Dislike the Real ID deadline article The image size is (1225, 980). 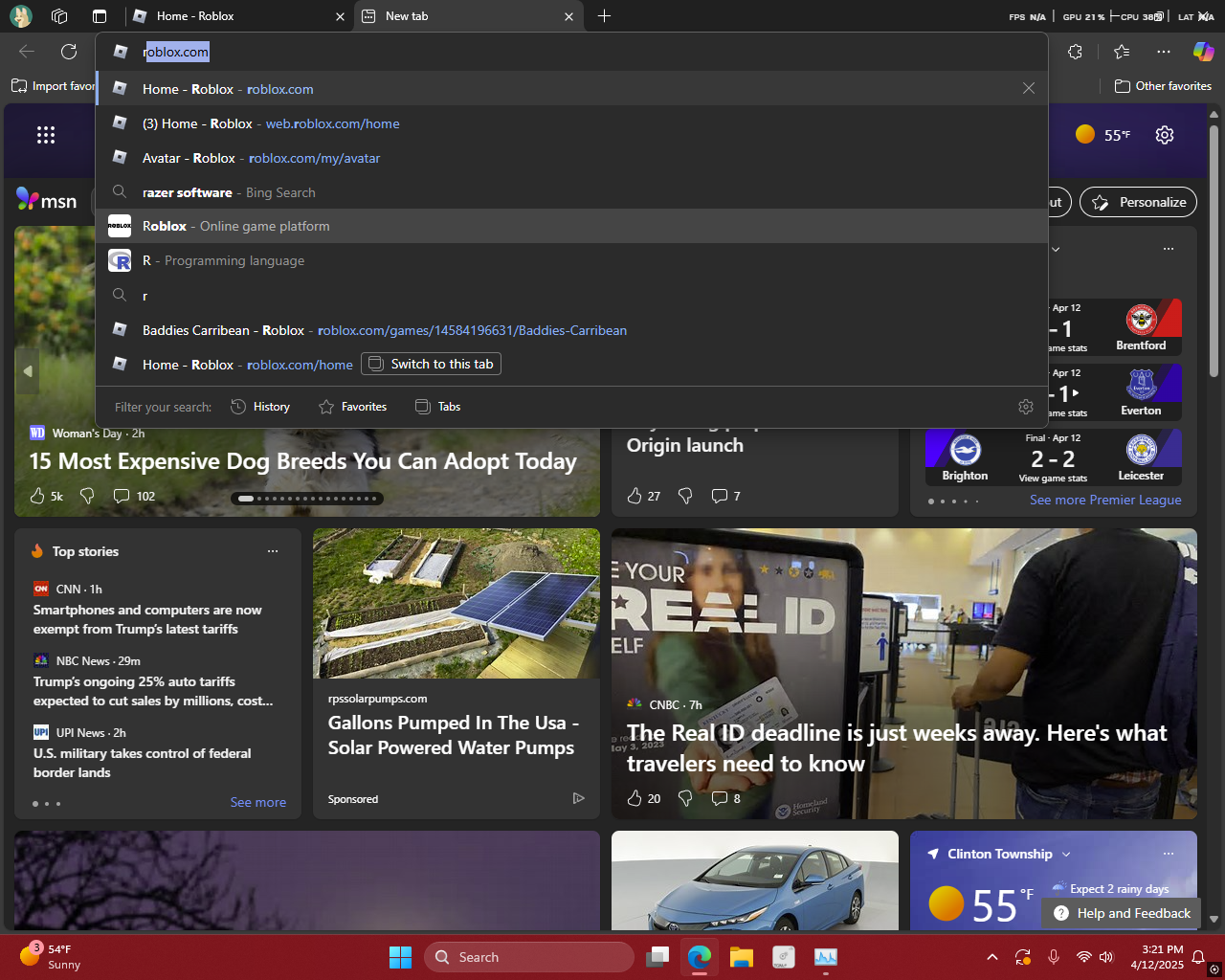click(685, 798)
